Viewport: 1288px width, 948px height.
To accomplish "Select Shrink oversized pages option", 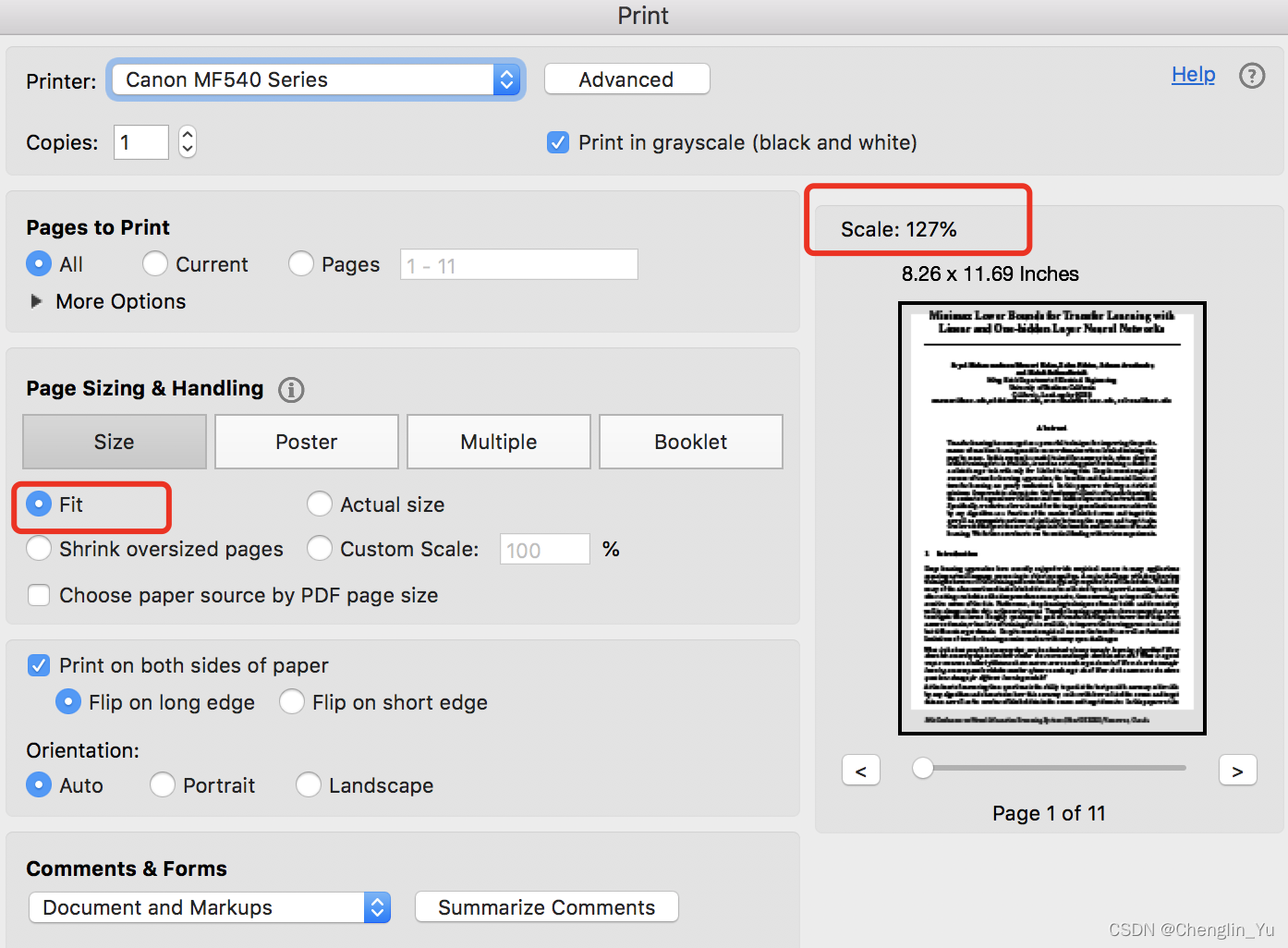I will (39, 549).
